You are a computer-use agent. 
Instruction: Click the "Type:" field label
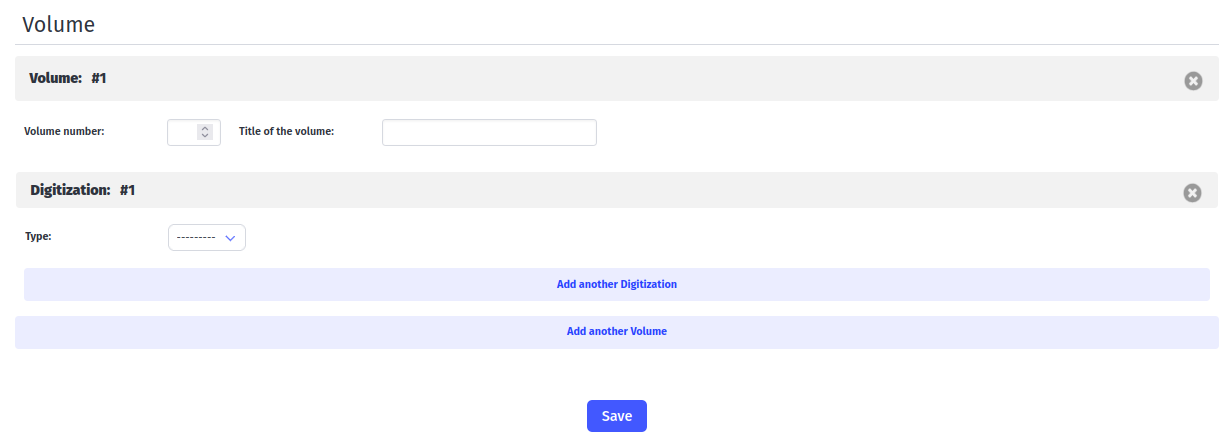click(x=38, y=237)
